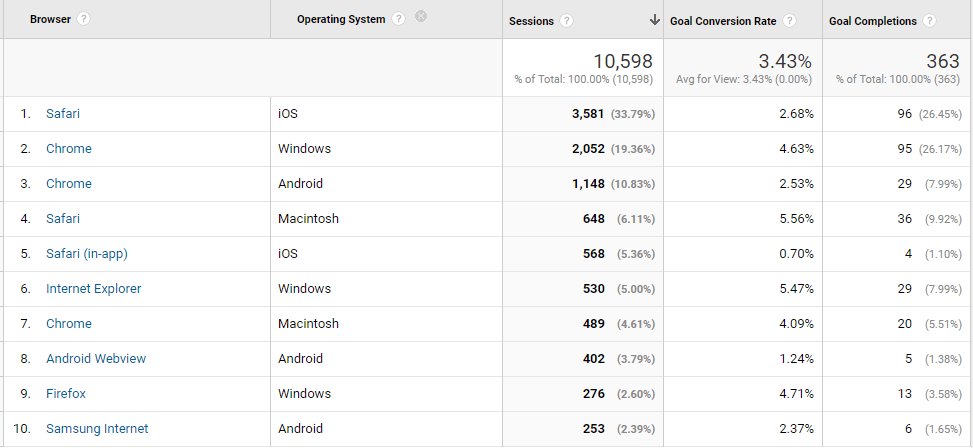Open the Internet Explorer link
This screenshot has width=973, height=448.
94,289
